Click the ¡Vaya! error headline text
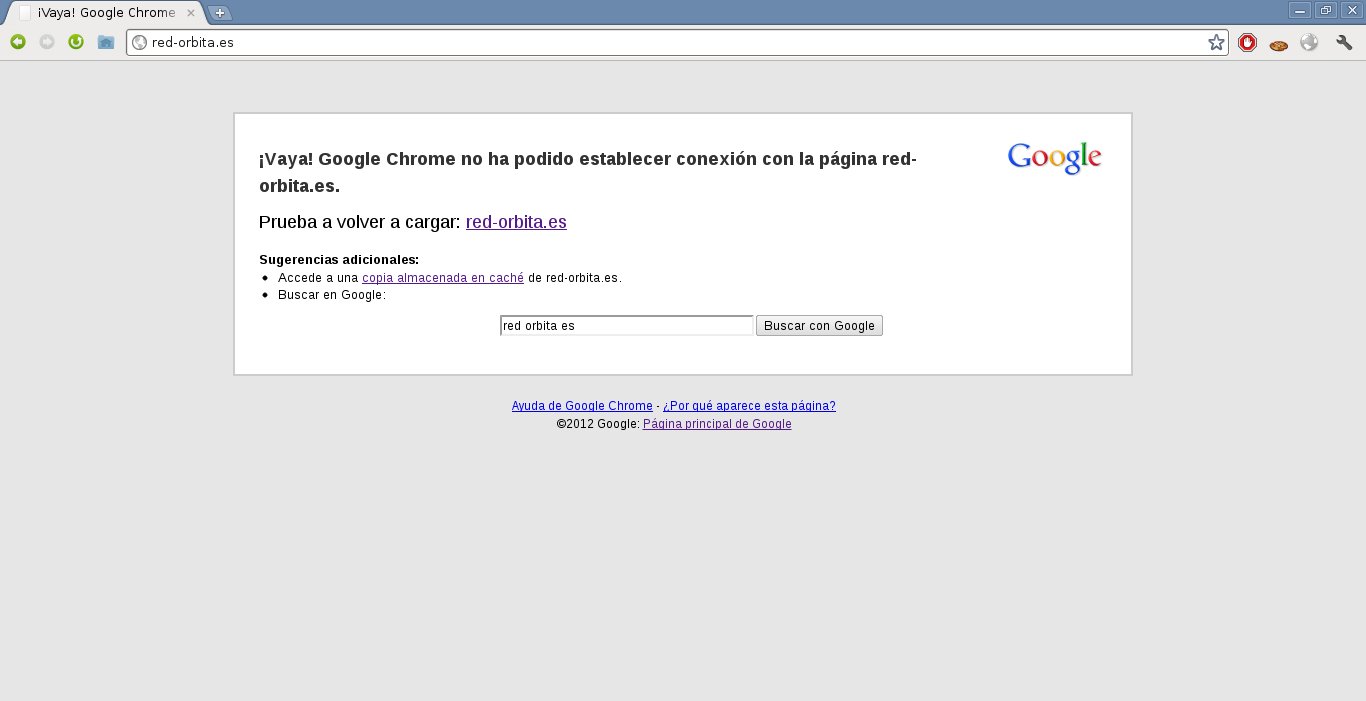Viewport: 1366px width, 701px height. (x=588, y=173)
